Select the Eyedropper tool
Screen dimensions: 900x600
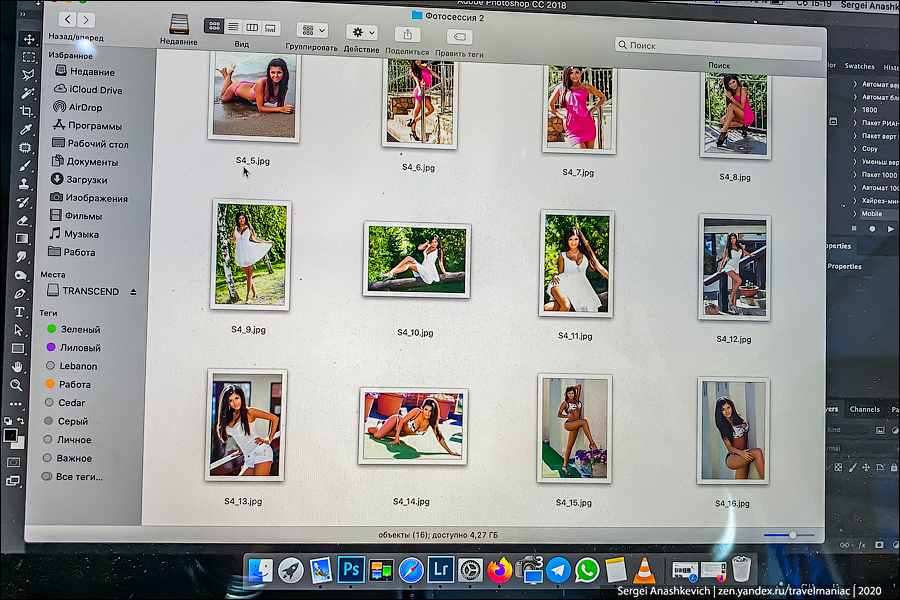tap(26, 129)
